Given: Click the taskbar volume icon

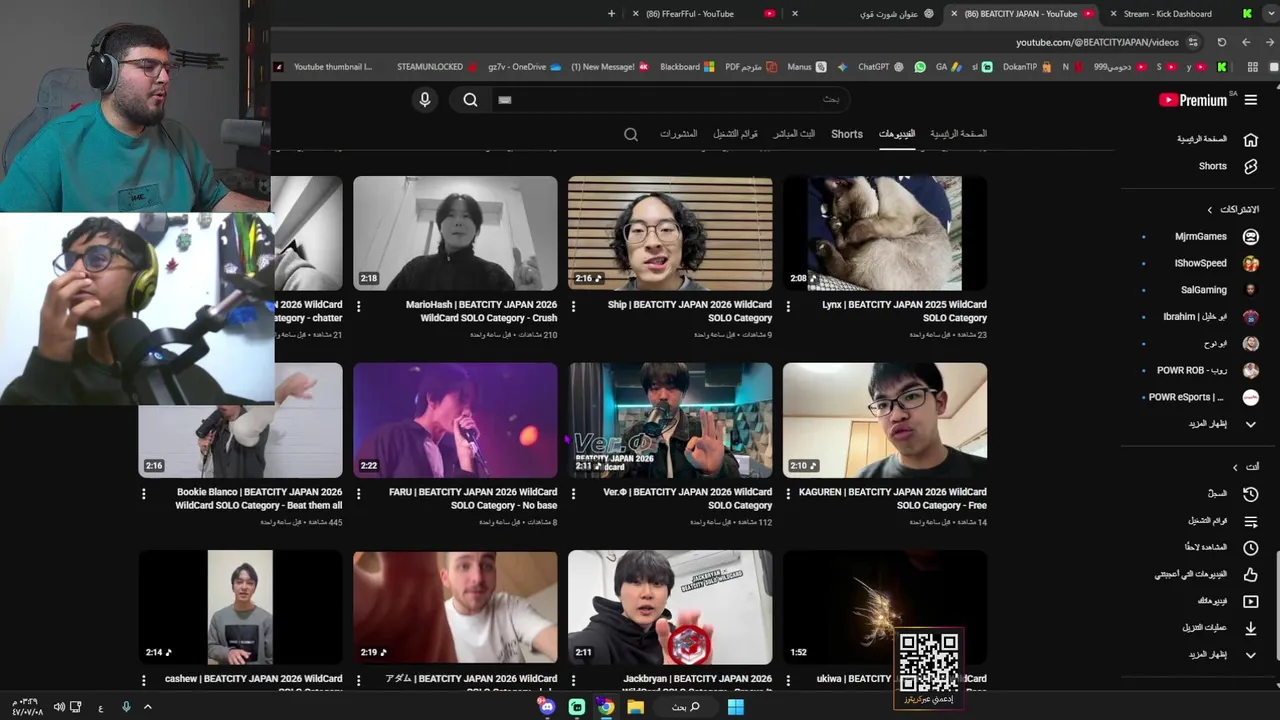Looking at the screenshot, I should 59,707.
